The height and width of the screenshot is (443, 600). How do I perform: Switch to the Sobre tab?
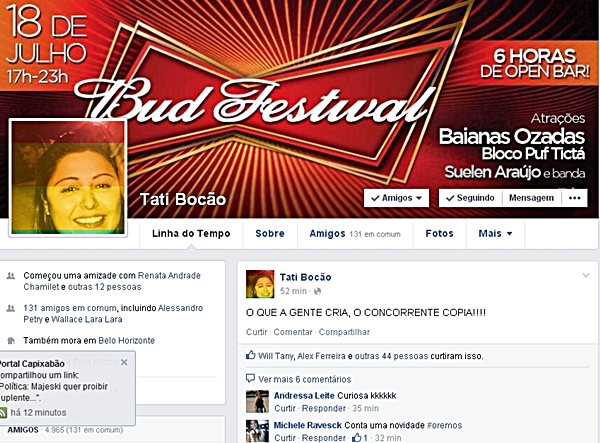point(270,233)
